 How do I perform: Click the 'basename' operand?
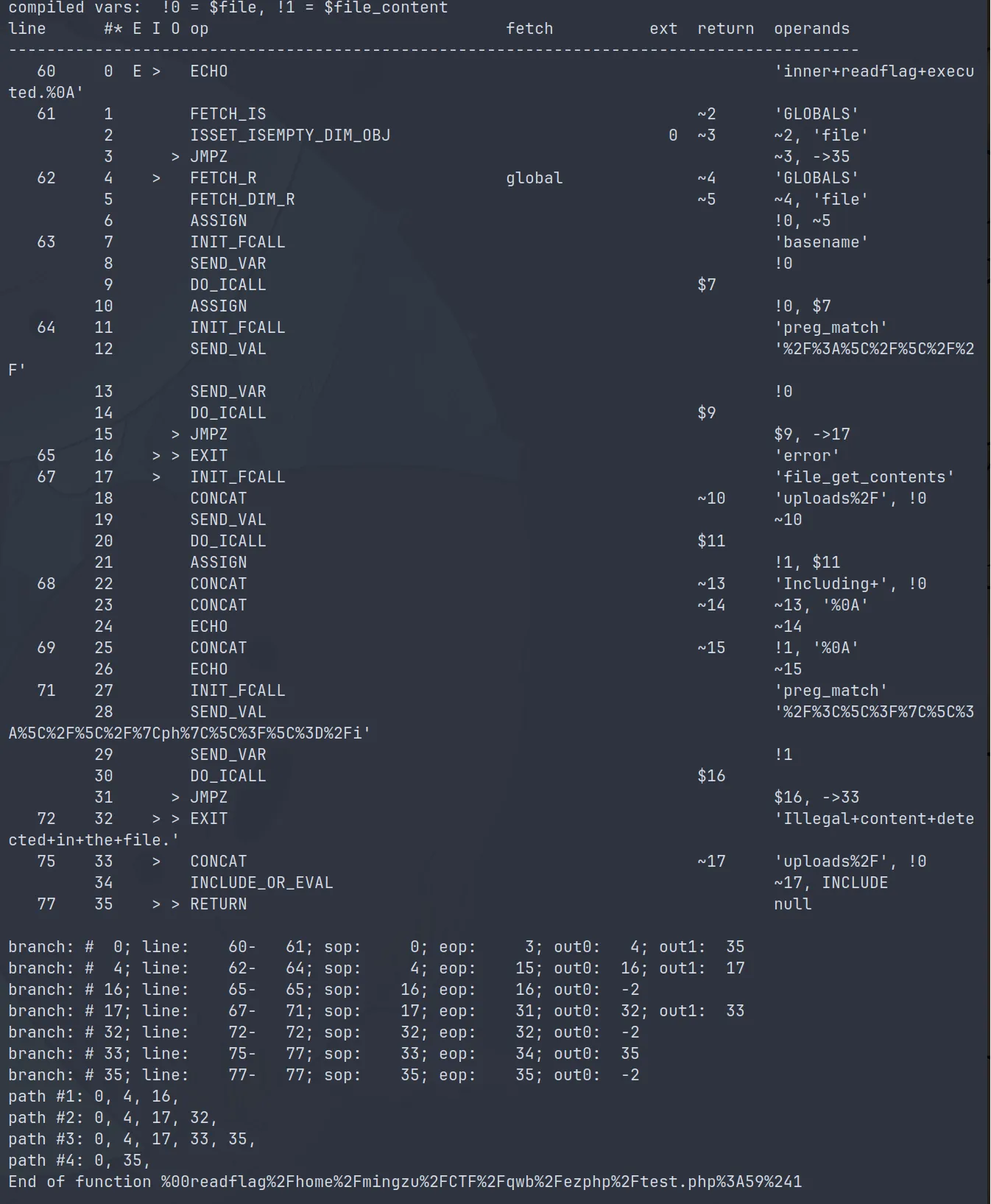821,242
